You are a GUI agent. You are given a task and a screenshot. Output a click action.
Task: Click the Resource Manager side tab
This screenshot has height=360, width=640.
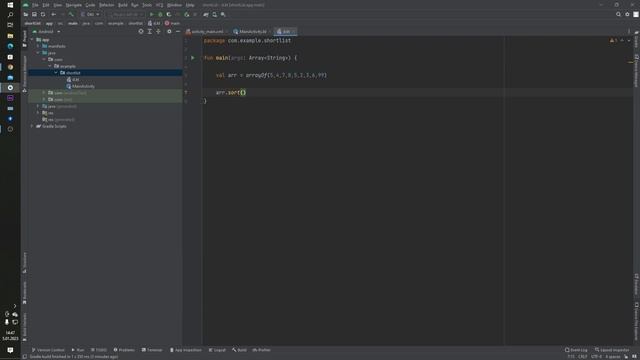click(24, 73)
